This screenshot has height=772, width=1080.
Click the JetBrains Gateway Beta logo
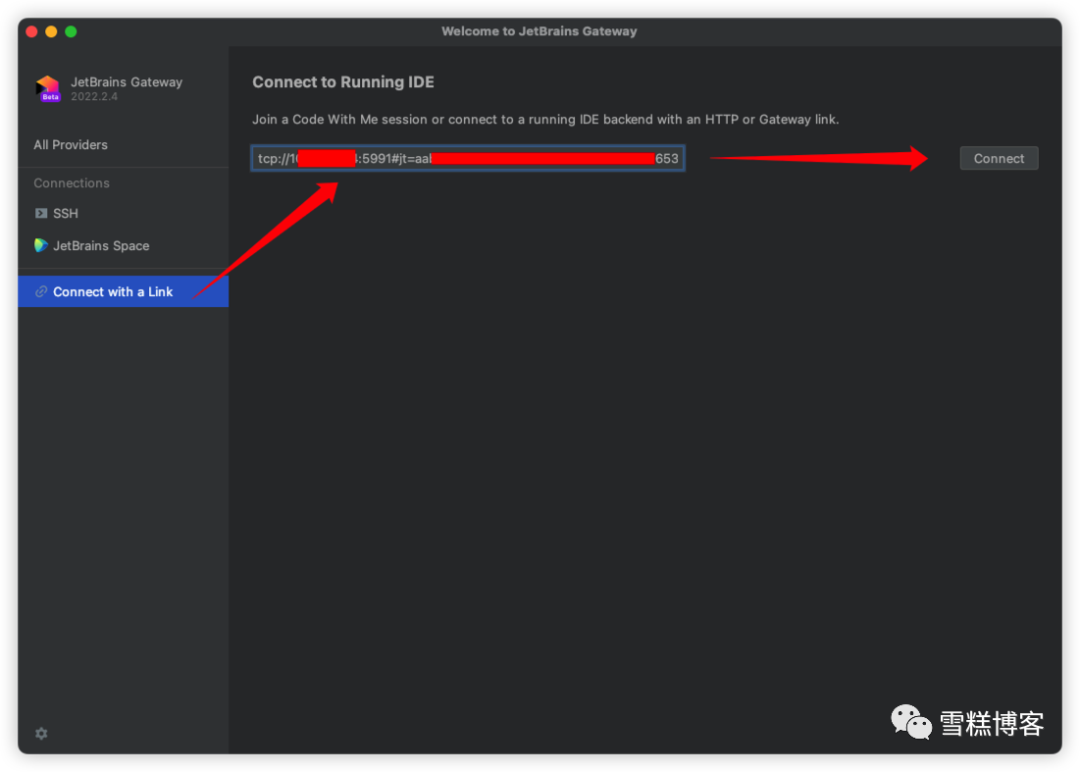pos(48,88)
